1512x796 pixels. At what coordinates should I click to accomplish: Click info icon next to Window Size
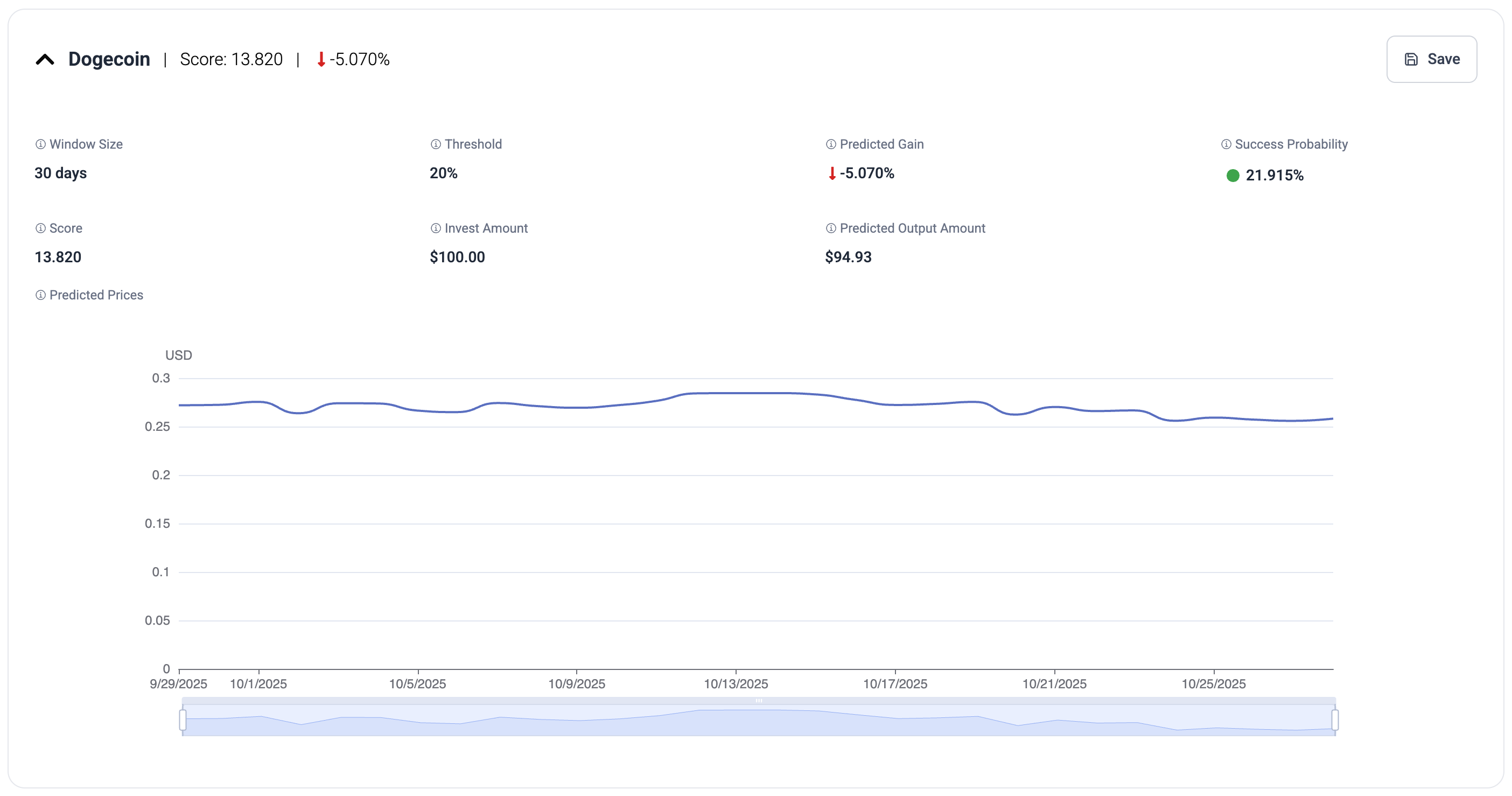click(40, 144)
